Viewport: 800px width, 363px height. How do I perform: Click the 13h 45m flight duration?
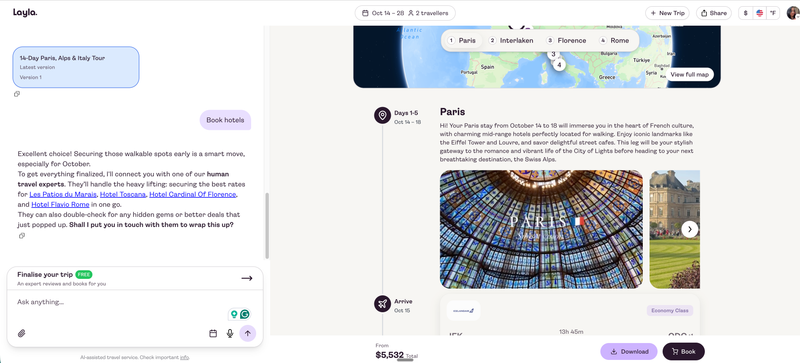[571, 331]
